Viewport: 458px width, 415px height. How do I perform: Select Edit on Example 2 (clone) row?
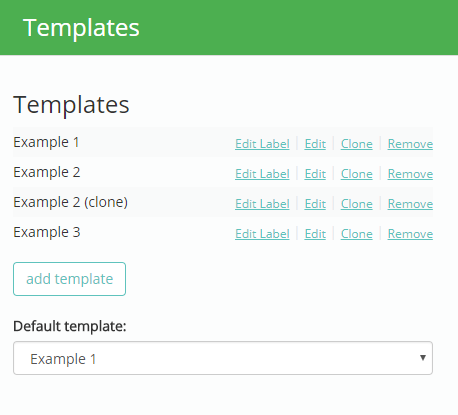click(315, 204)
